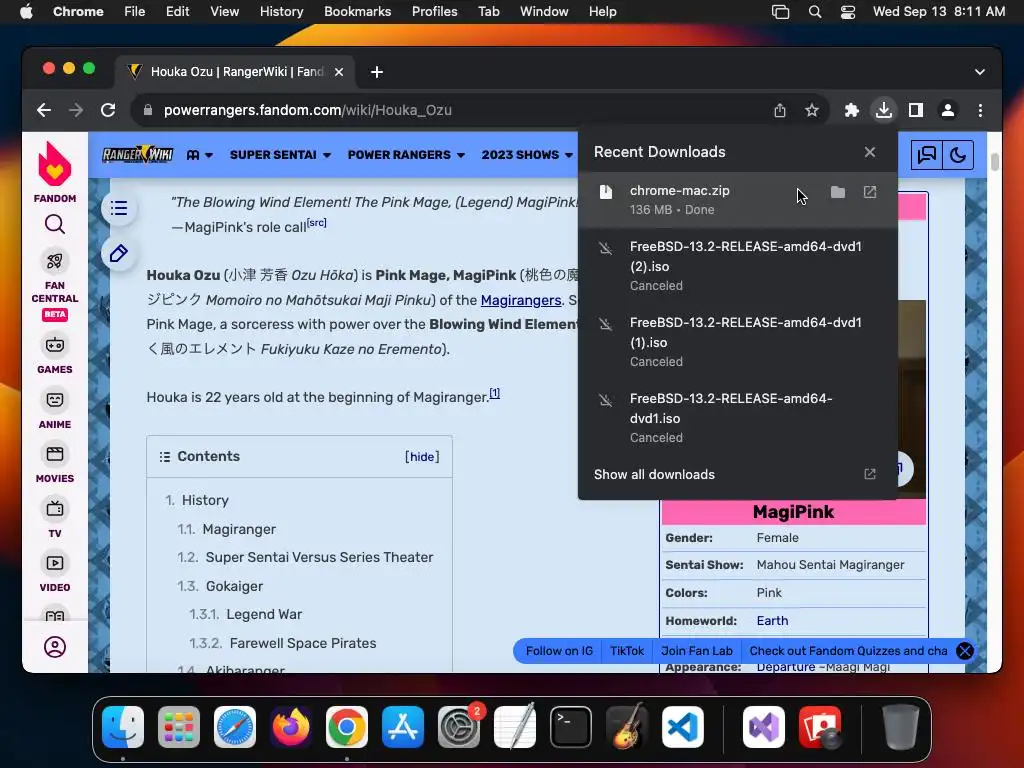The image size is (1024, 768).
Task: Expand the book icon dropdown in wiki nav
Action: pyautogui.click(x=200, y=155)
